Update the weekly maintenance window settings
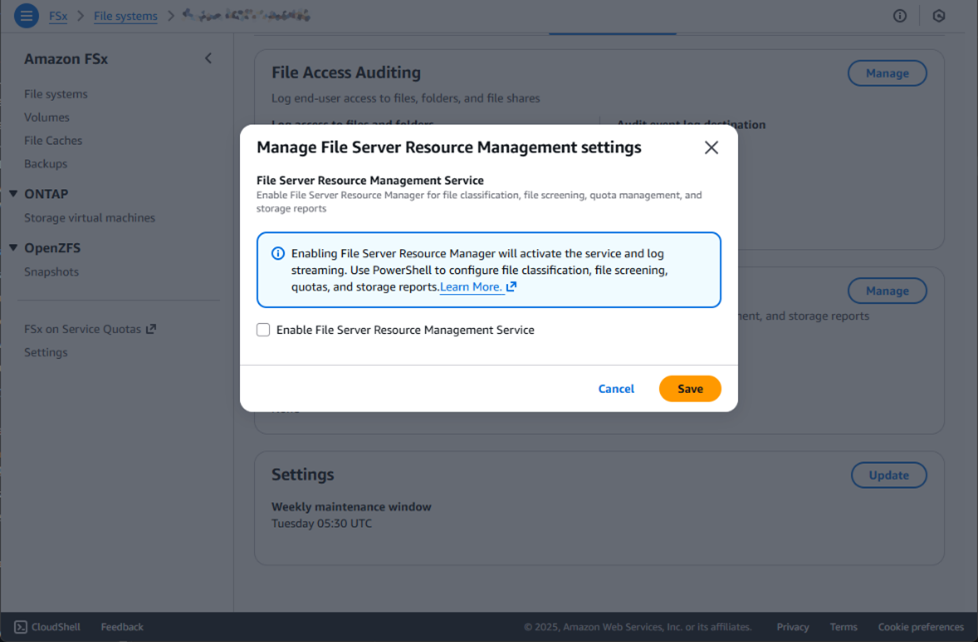Viewport: 978px width, 642px height. pyautogui.click(x=889, y=475)
